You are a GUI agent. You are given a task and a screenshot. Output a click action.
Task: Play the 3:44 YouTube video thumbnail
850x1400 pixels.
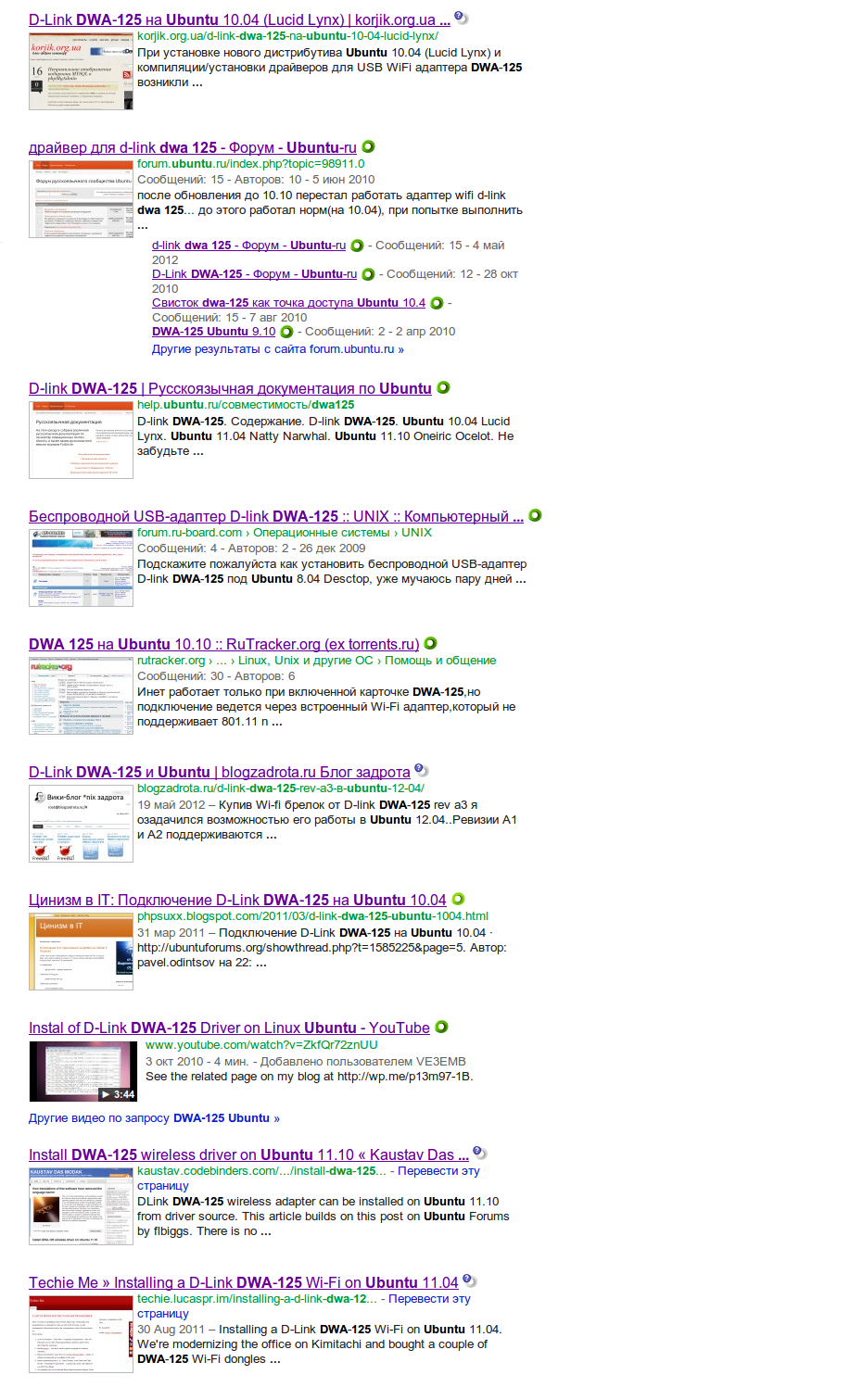tap(82, 1071)
